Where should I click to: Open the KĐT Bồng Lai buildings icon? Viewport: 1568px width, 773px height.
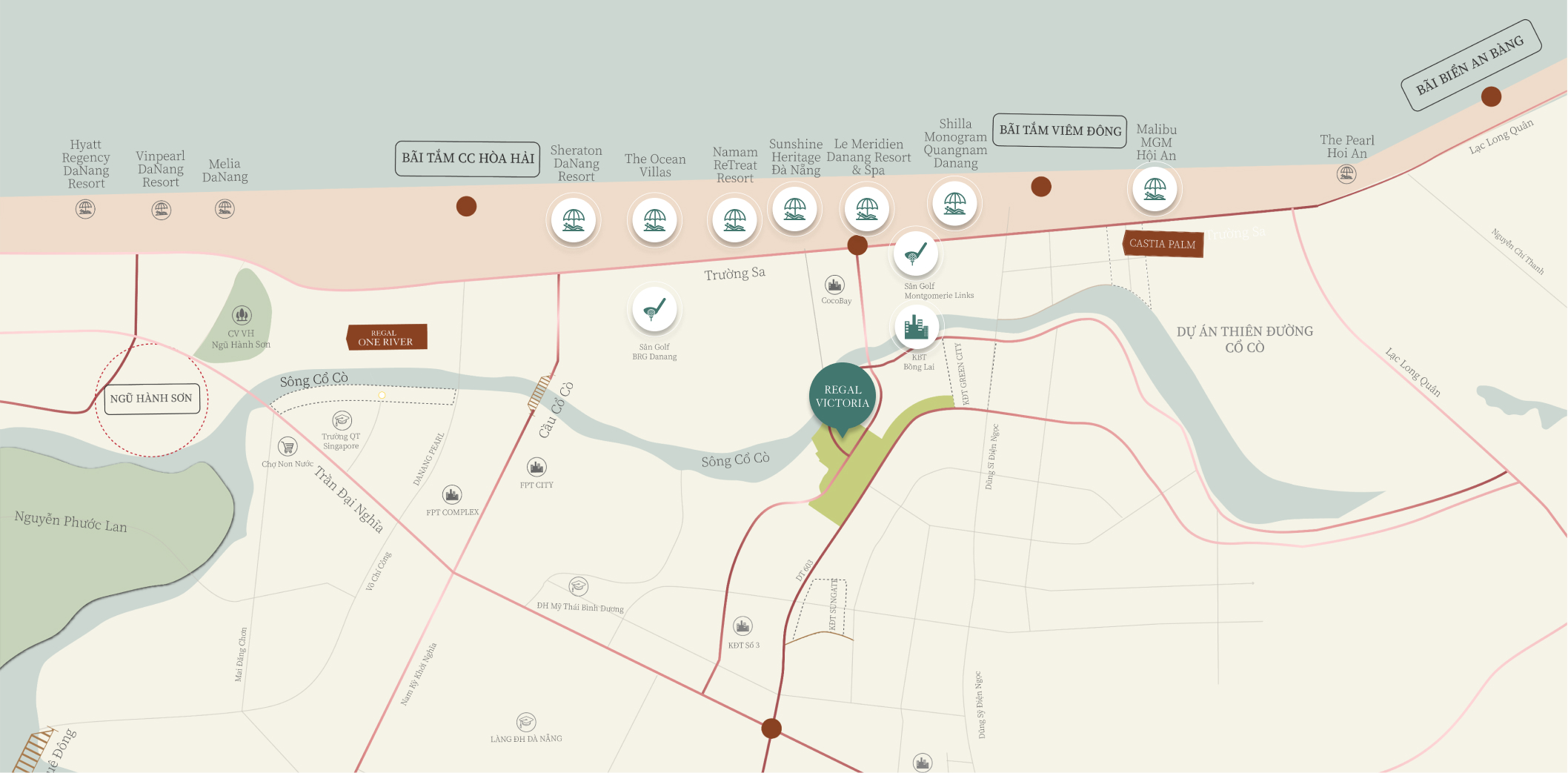tap(917, 326)
